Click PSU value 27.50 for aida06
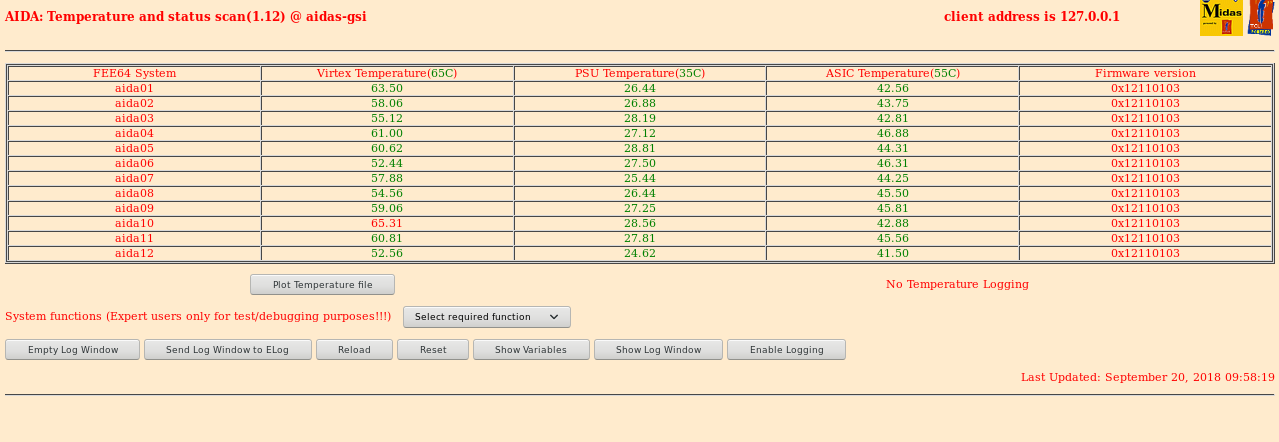The height and width of the screenshot is (442, 1279). pyautogui.click(x=640, y=163)
